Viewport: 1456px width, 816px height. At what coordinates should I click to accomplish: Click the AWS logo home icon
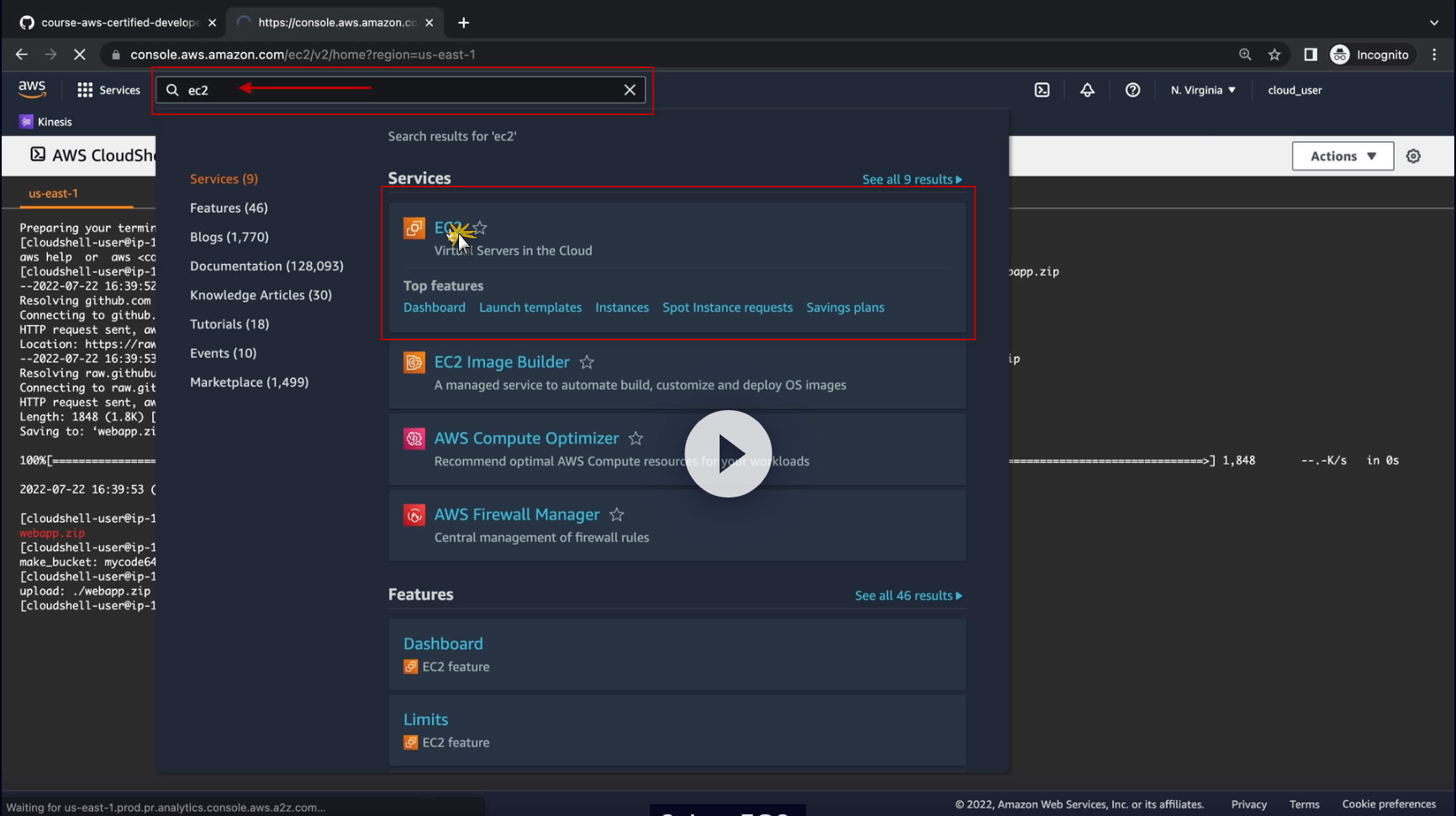click(32, 89)
